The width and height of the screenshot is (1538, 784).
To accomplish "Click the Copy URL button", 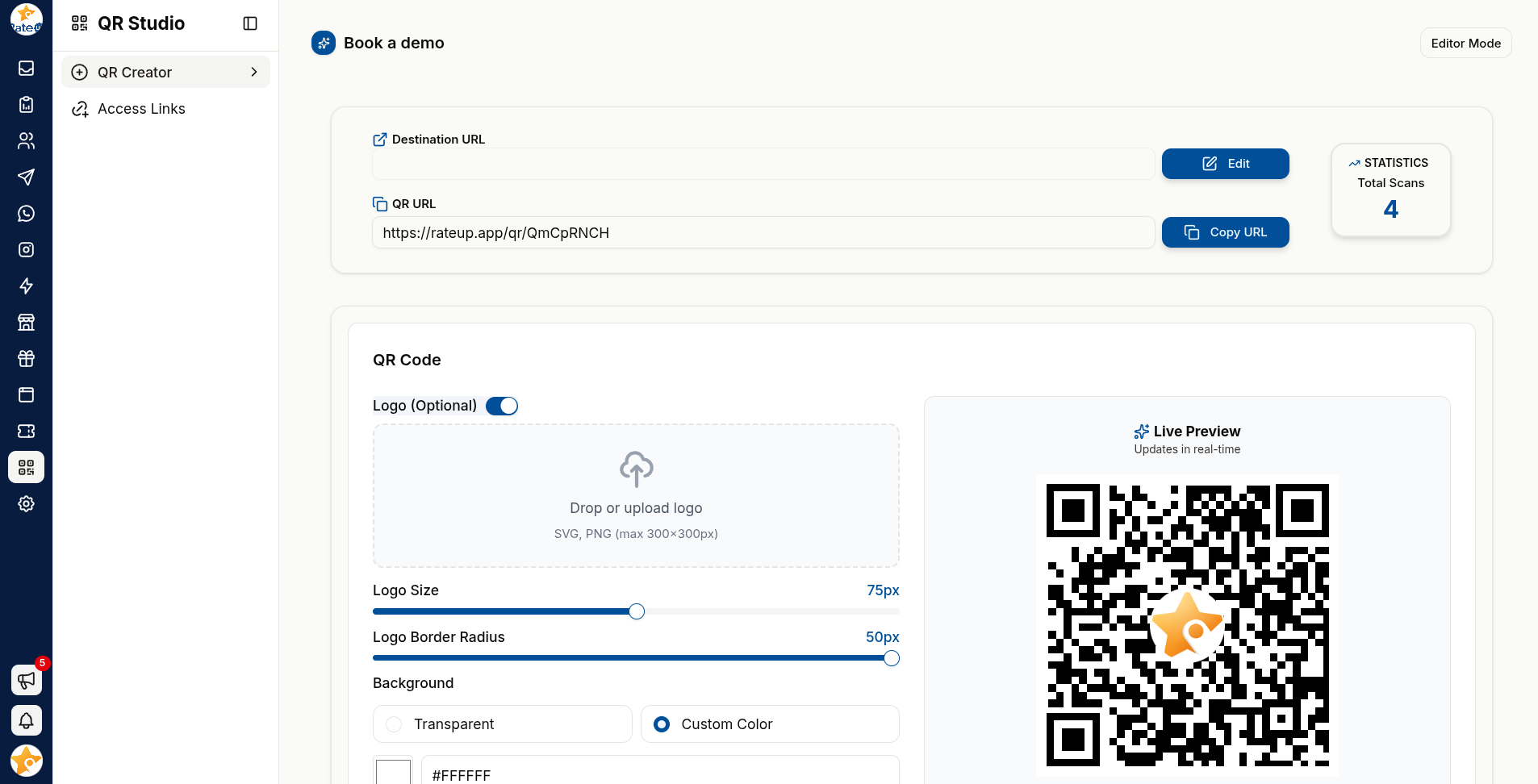I will tap(1225, 232).
